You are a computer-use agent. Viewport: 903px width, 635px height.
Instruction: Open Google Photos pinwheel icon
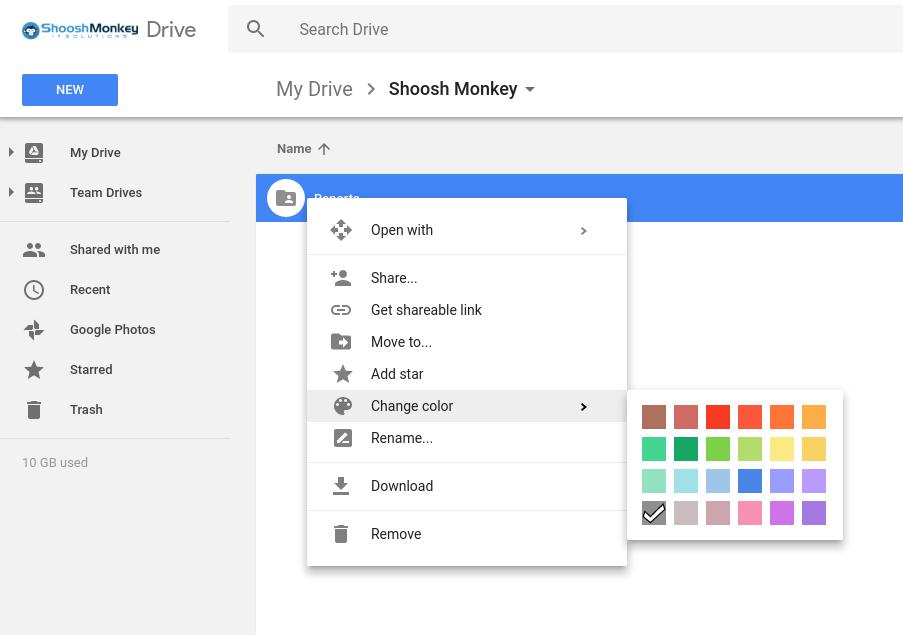coord(34,330)
